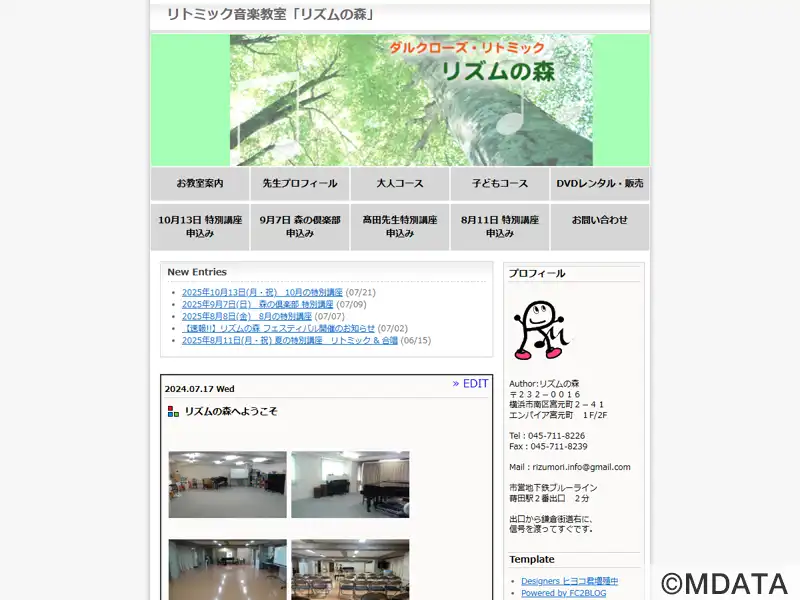The width and height of the screenshot is (800, 600).
Task: Open the photo with rows of chairs
Action: click(351, 569)
